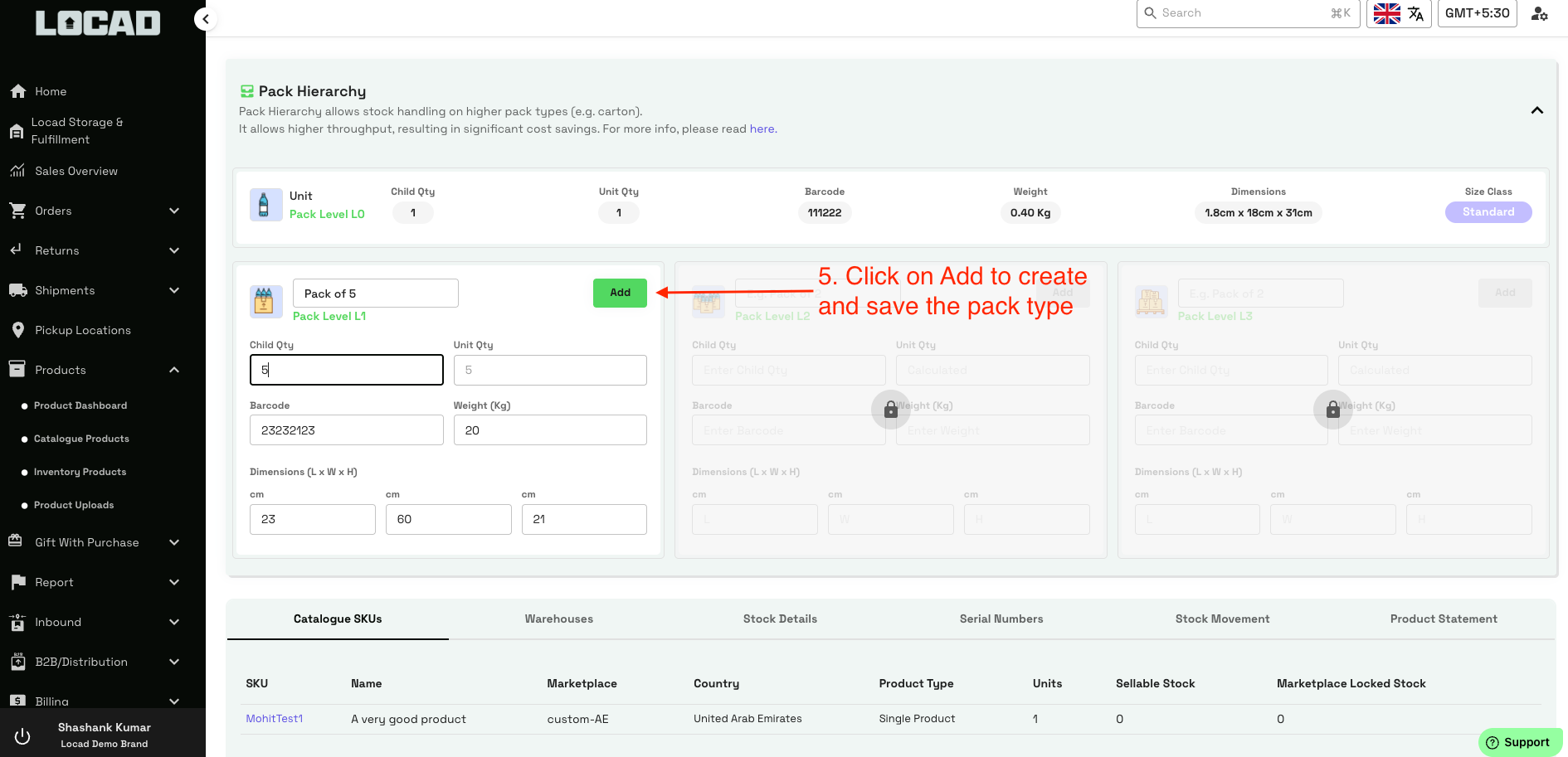
Task: Click the green Add button for L1
Action: [x=620, y=293]
